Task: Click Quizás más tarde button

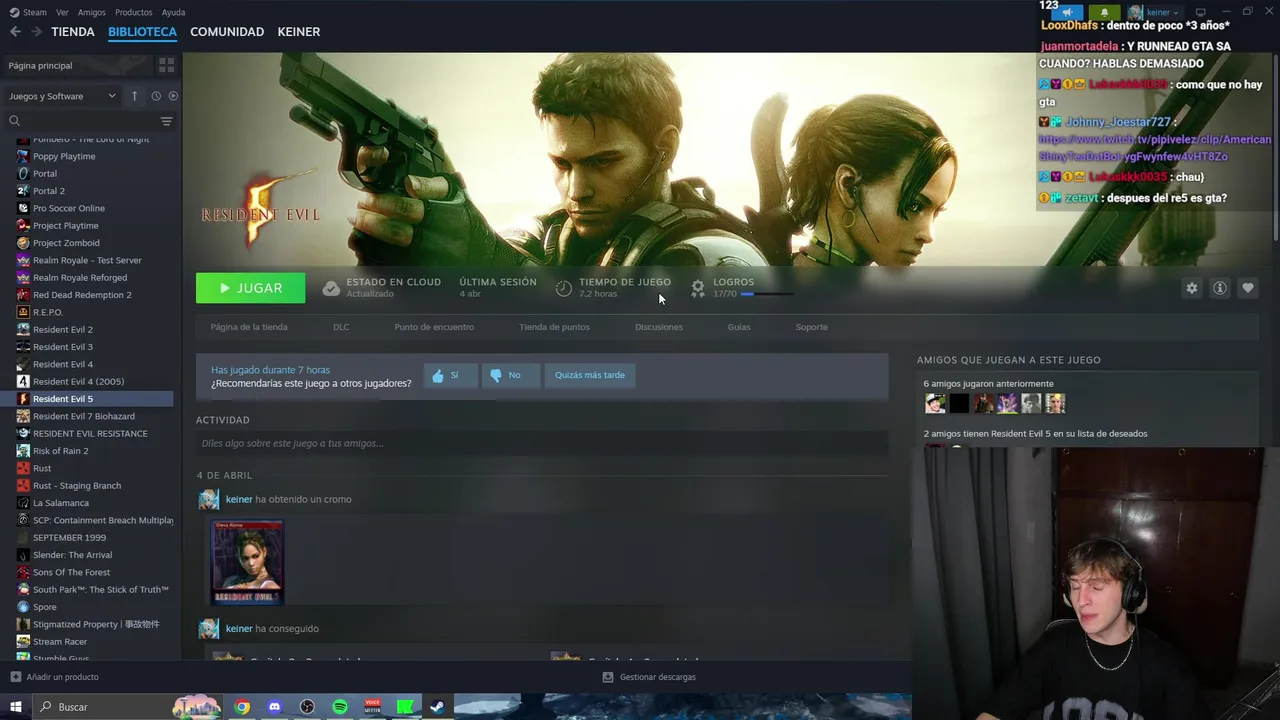Action: coord(590,375)
